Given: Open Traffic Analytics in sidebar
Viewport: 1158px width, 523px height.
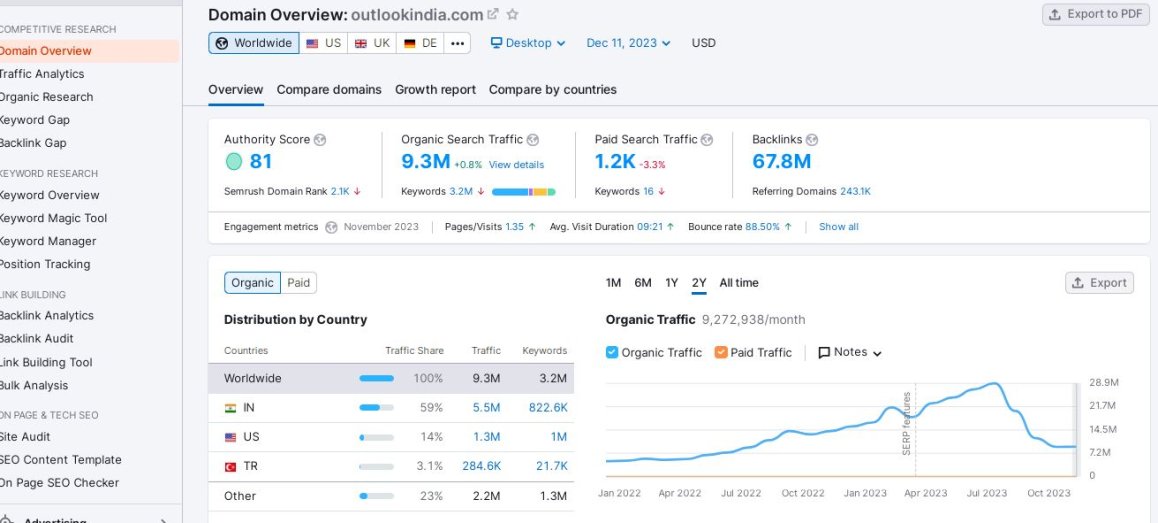Looking at the screenshot, I should (x=42, y=74).
